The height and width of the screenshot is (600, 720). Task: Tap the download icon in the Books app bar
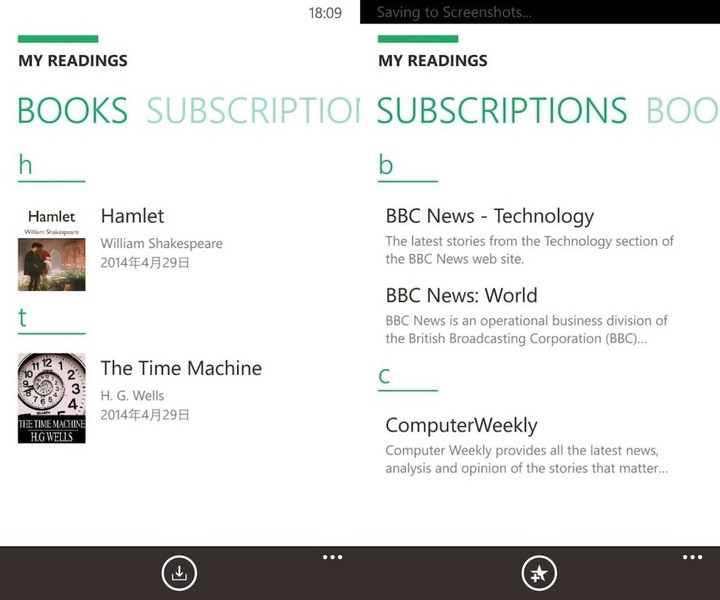(179, 573)
